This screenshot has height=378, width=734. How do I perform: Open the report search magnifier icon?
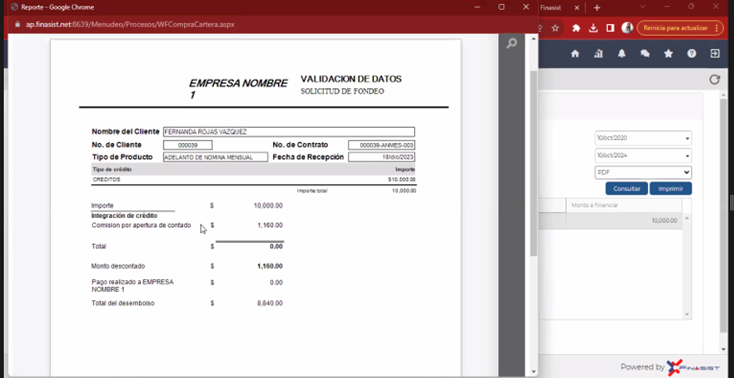[512, 44]
